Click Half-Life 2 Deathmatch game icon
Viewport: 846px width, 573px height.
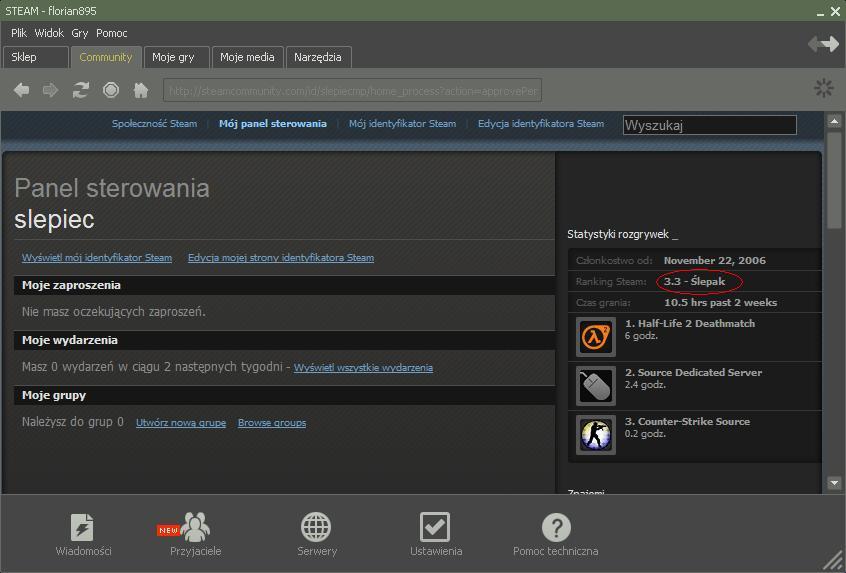(x=597, y=336)
